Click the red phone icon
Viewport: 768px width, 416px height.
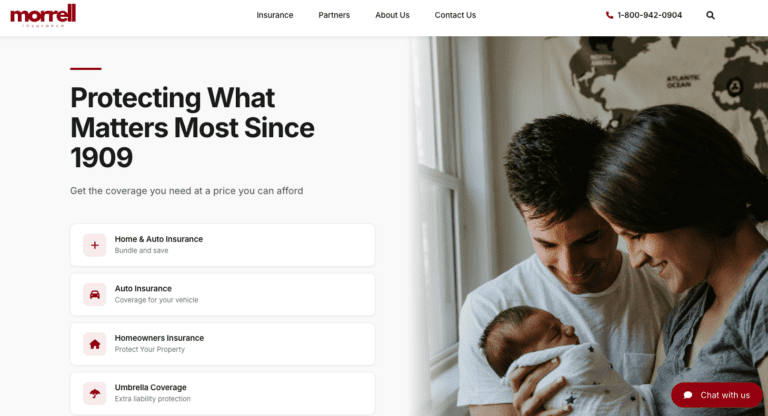pos(609,15)
